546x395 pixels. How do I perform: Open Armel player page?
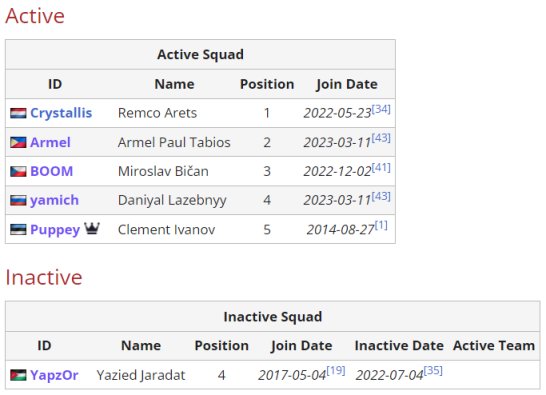click(50, 142)
